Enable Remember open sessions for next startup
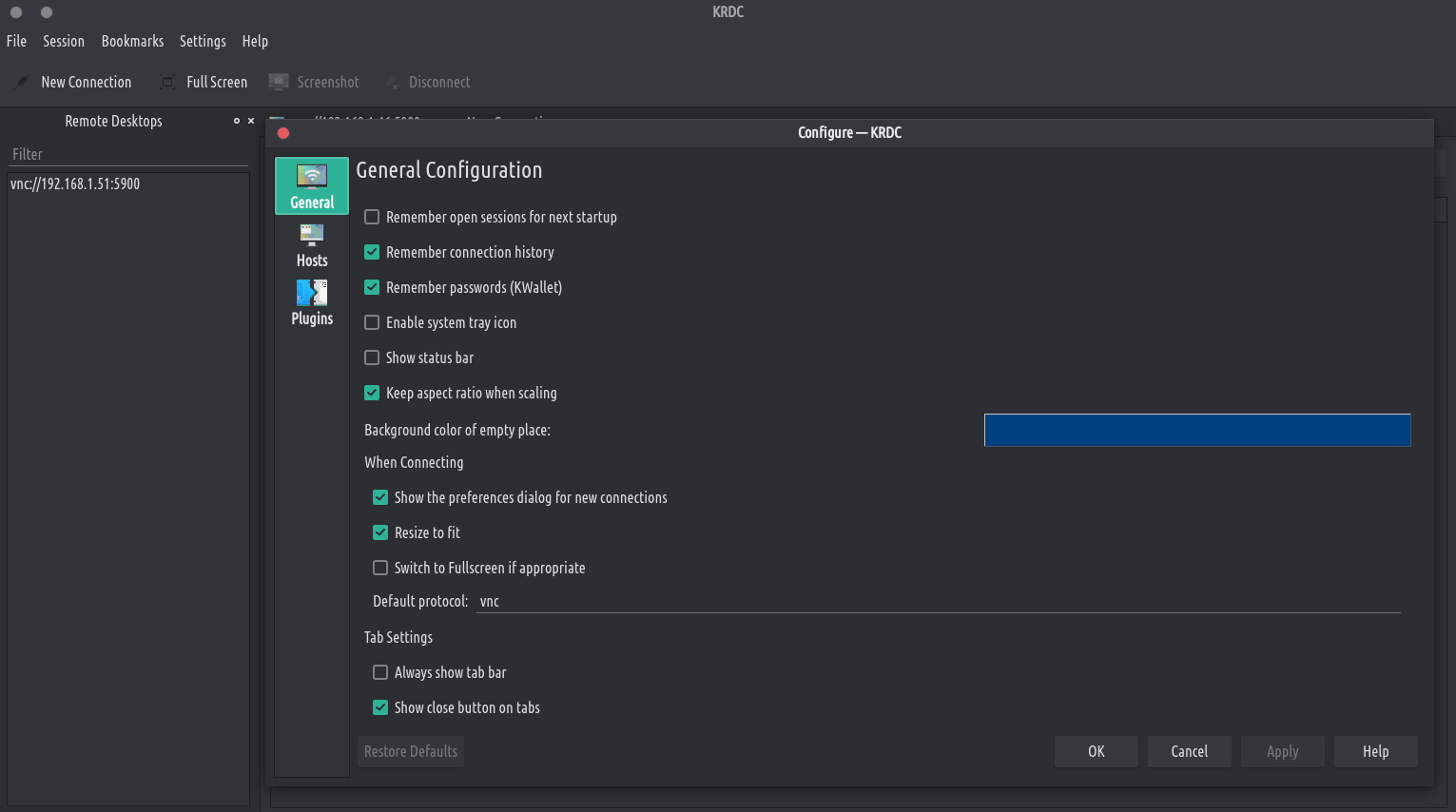Screen dimensions: 1456x812 [x=372, y=217]
